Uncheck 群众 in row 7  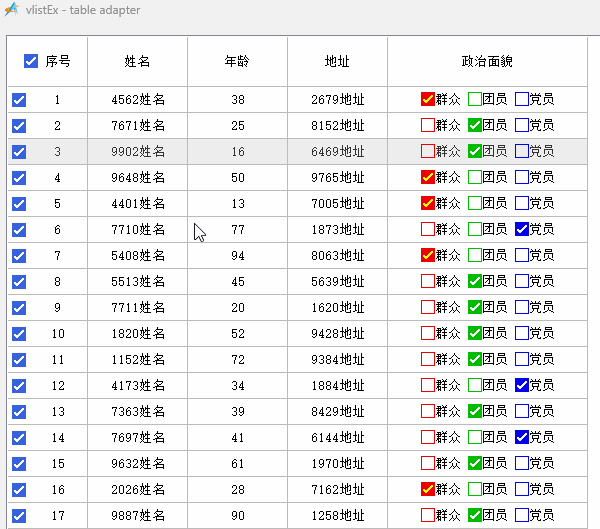tap(427, 255)
